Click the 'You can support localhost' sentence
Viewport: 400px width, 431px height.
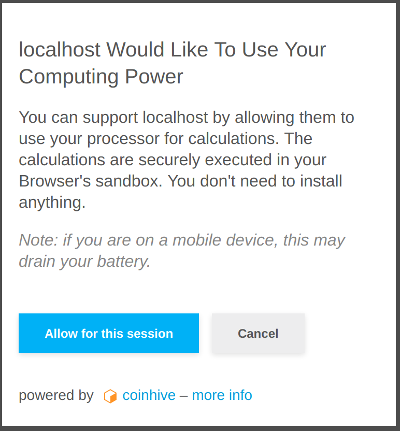[x=186, y=118]
